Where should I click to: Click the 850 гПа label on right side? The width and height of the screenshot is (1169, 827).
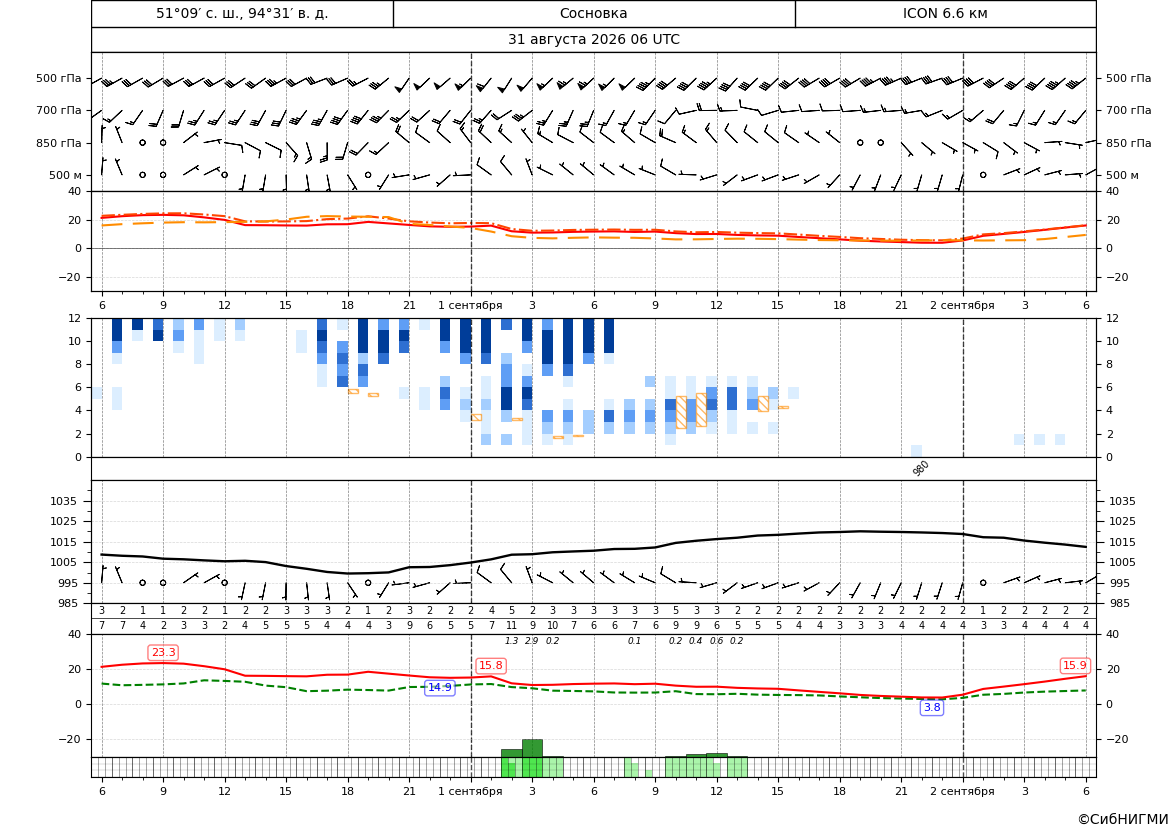tap(1129, 143)
